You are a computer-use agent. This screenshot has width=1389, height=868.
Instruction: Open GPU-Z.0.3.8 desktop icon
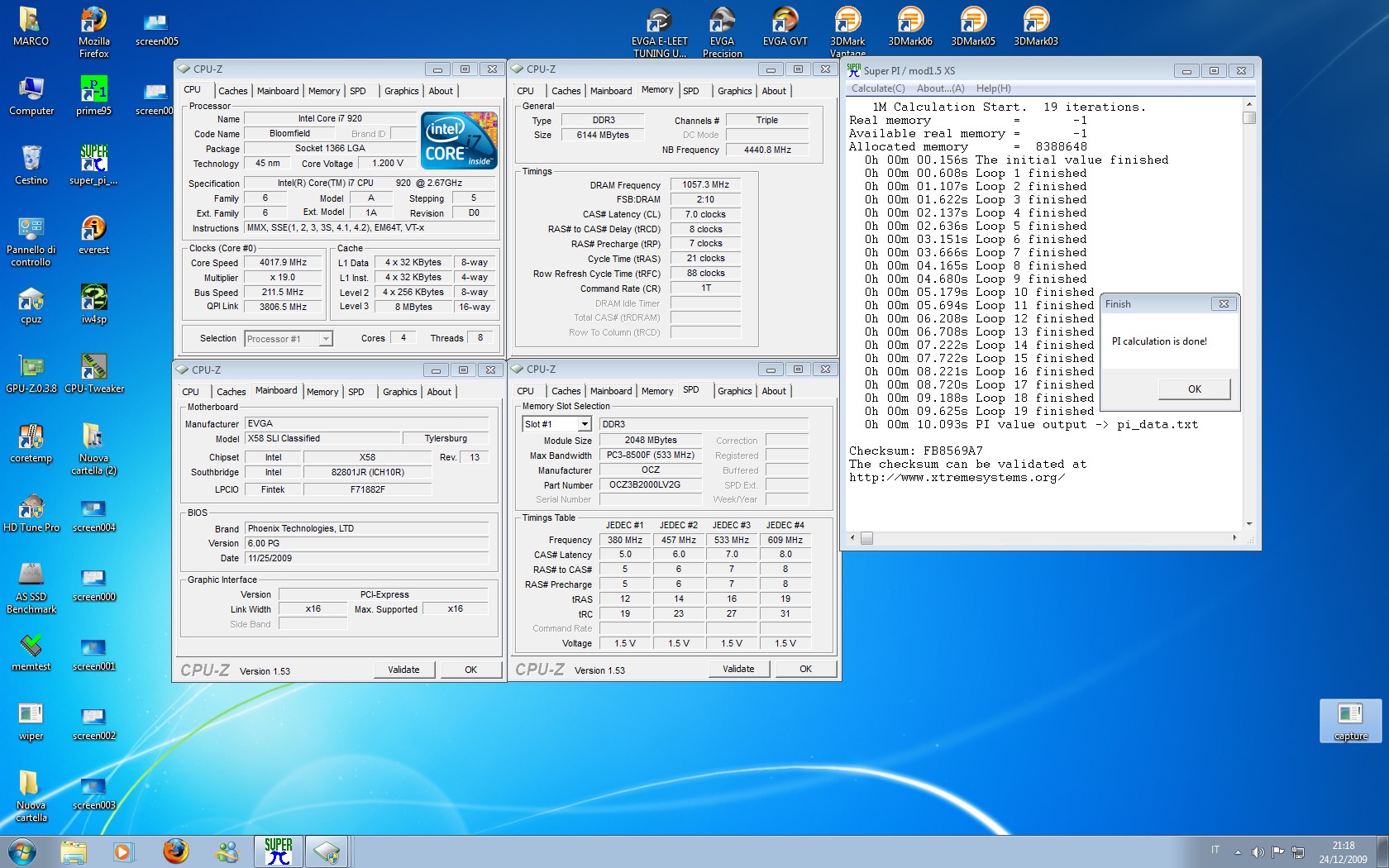click(x=31, y=373)
